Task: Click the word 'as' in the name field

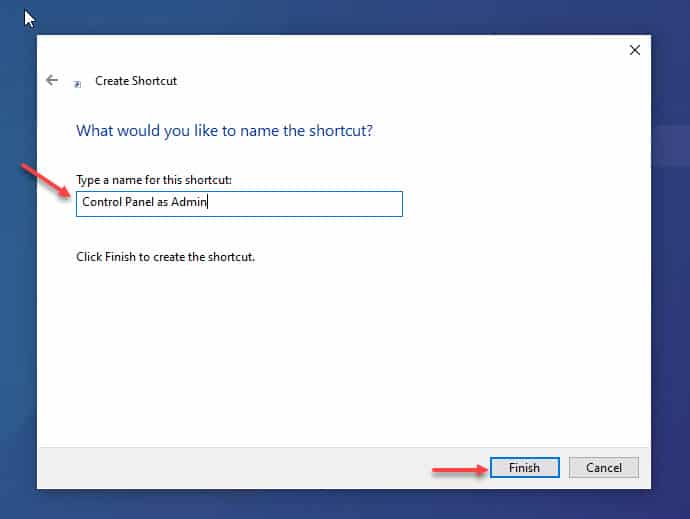Action: [162, 202]
